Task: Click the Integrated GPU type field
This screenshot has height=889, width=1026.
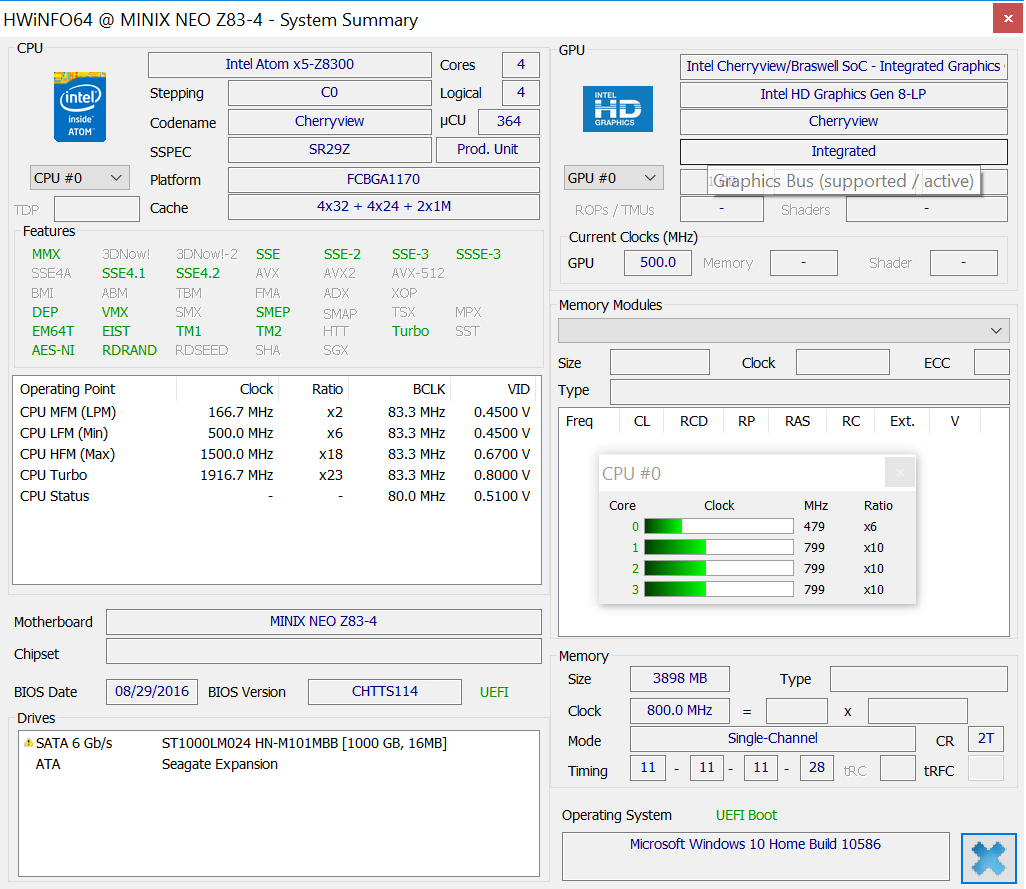Action: [x=843, y=151]
